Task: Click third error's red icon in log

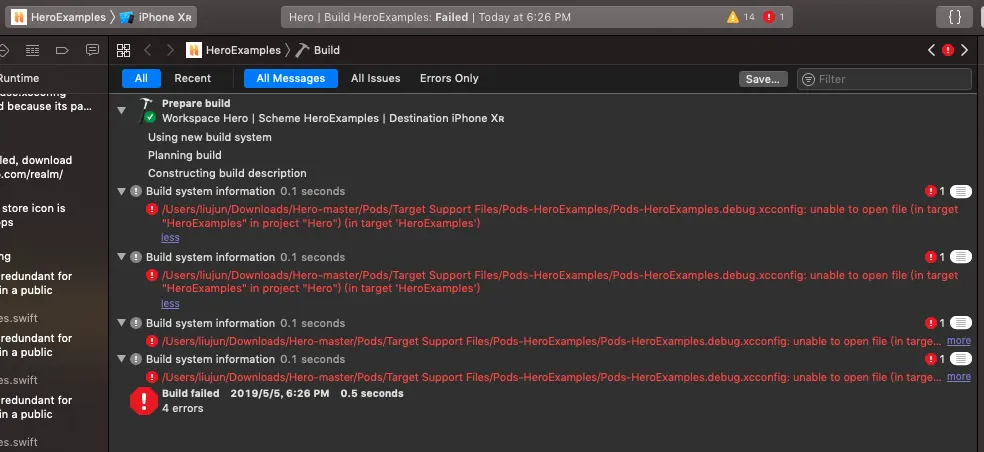Action: click(152, 341)
